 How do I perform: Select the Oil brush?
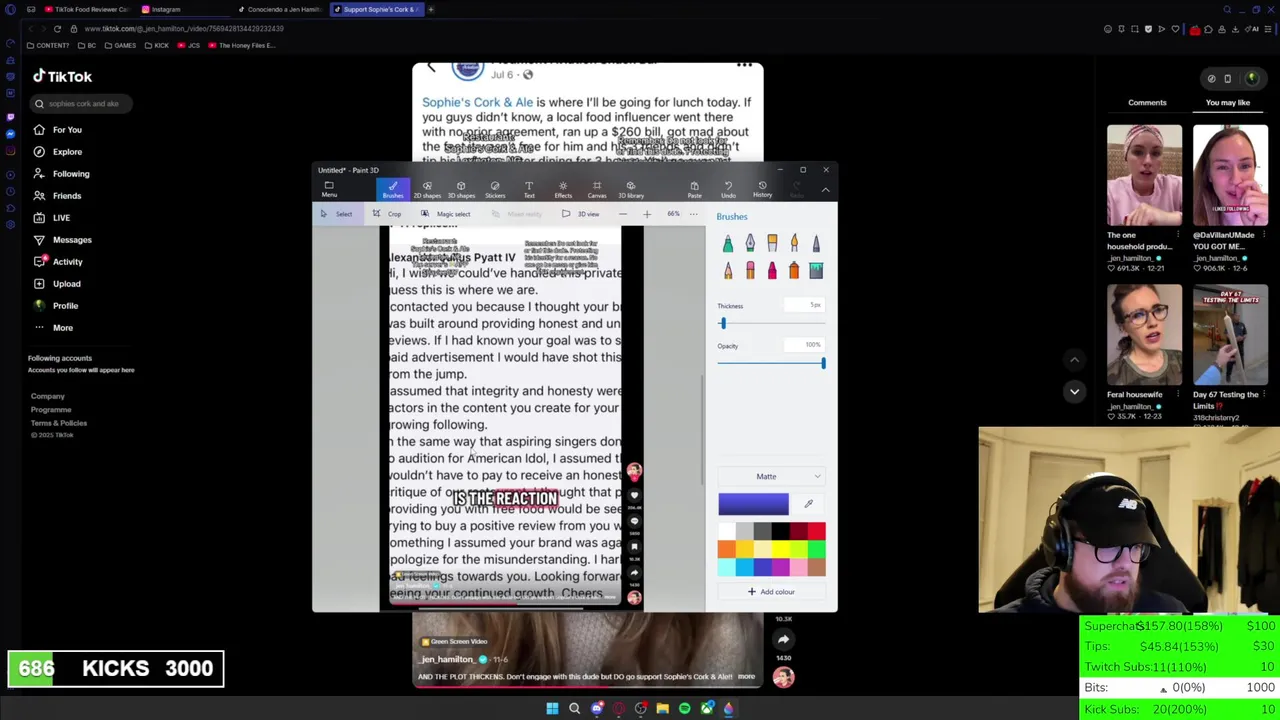pyautogui.click(x=772, y=243)
